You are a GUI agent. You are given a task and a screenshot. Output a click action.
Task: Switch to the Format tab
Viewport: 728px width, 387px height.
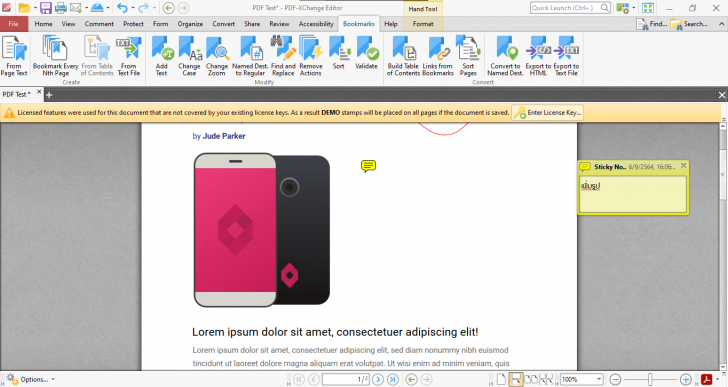point(423,24)
